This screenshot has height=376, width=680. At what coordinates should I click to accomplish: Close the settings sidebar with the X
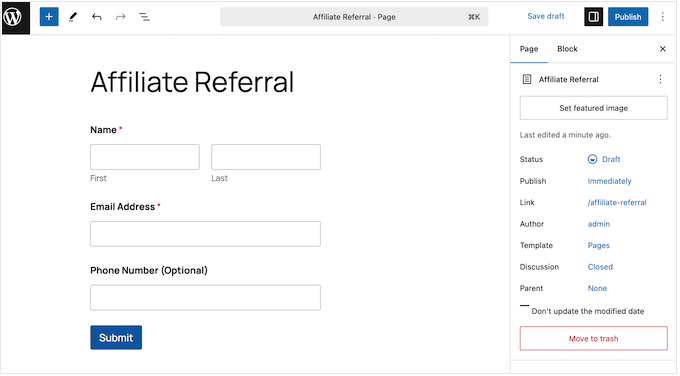662,49
